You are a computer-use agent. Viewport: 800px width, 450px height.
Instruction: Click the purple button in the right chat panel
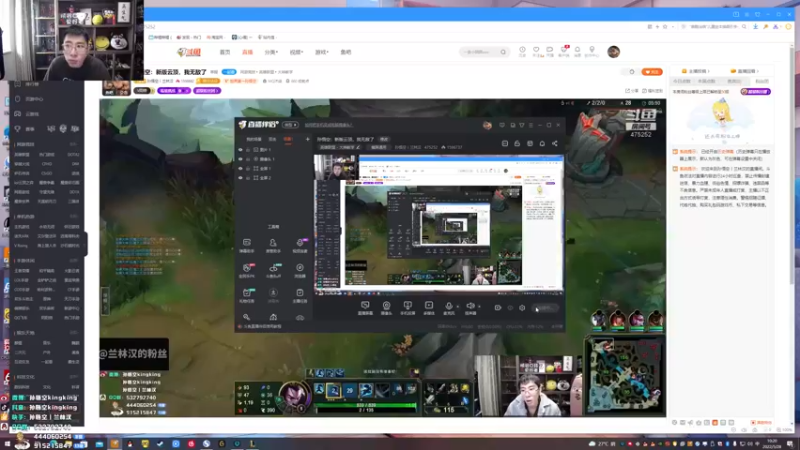(x=755, y=92)
